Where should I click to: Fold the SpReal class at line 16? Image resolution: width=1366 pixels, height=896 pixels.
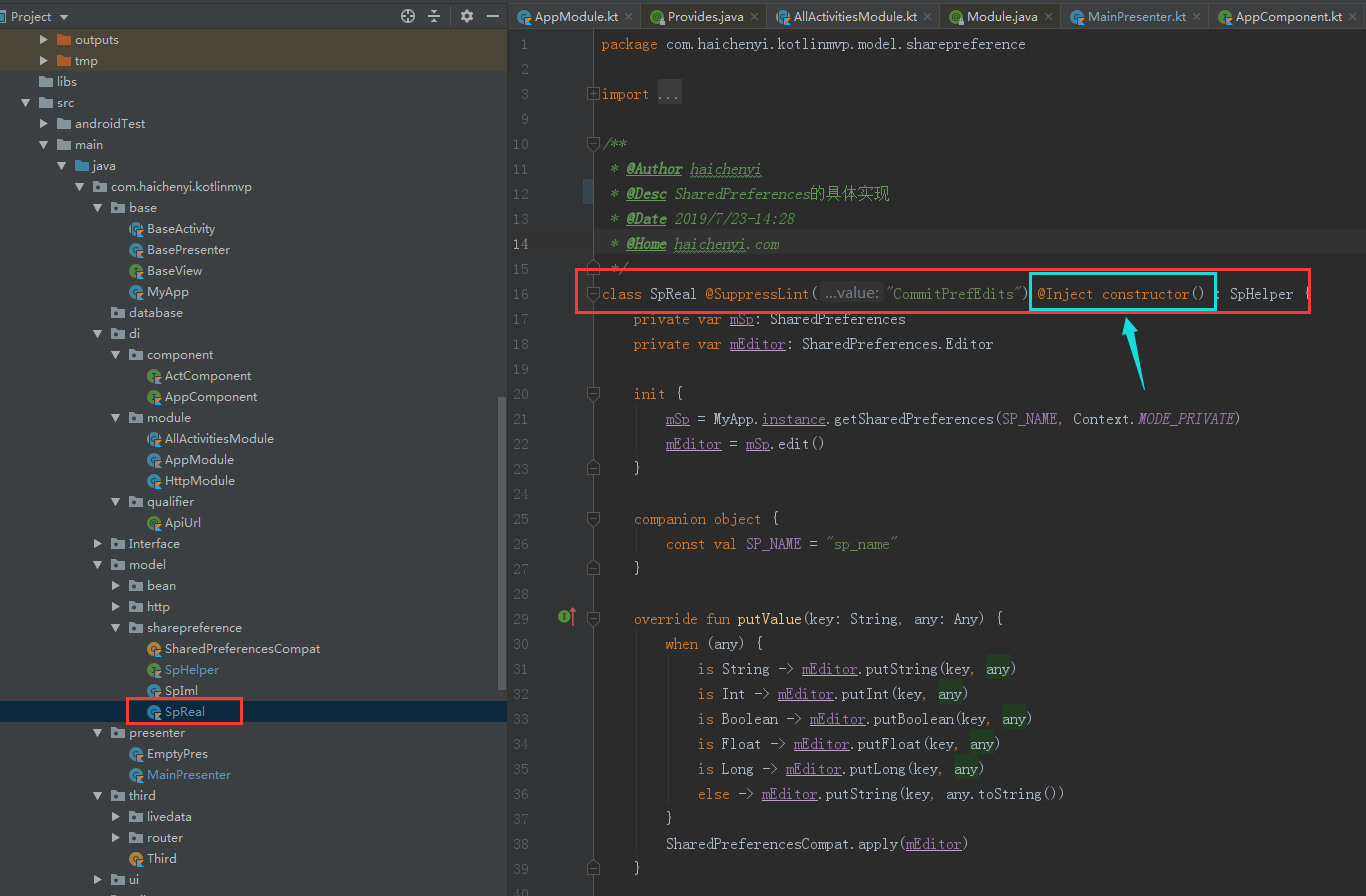tap(593, 294)
